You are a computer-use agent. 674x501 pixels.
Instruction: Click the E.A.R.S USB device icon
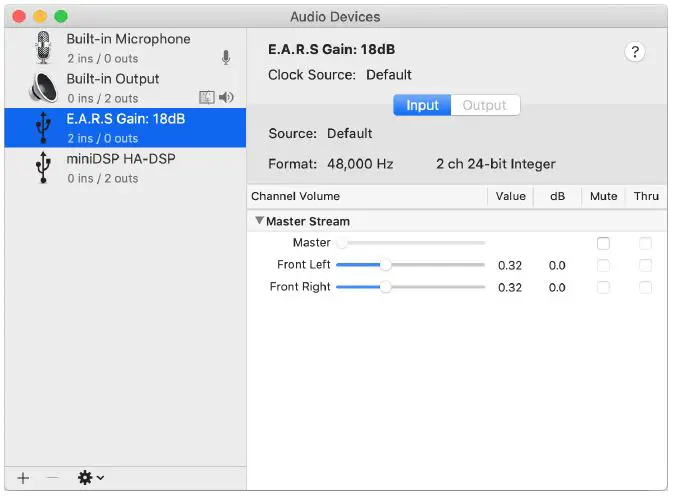(42, 127)
